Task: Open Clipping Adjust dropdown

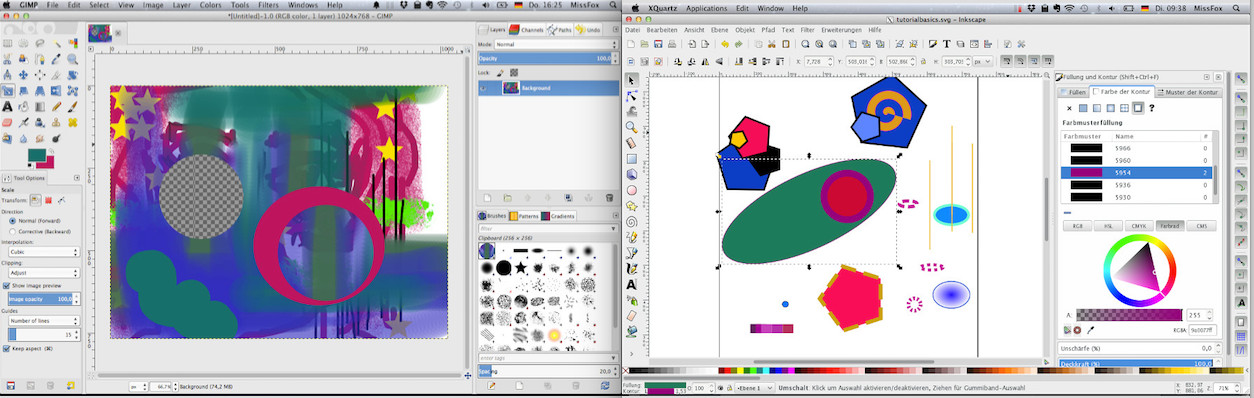Action: 43,272
